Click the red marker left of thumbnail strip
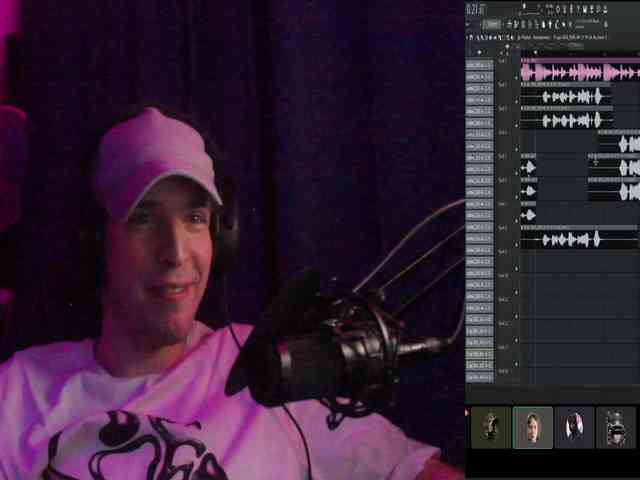Screen dimensions: 640x480 pyautogui.click(x=467, y=412)
